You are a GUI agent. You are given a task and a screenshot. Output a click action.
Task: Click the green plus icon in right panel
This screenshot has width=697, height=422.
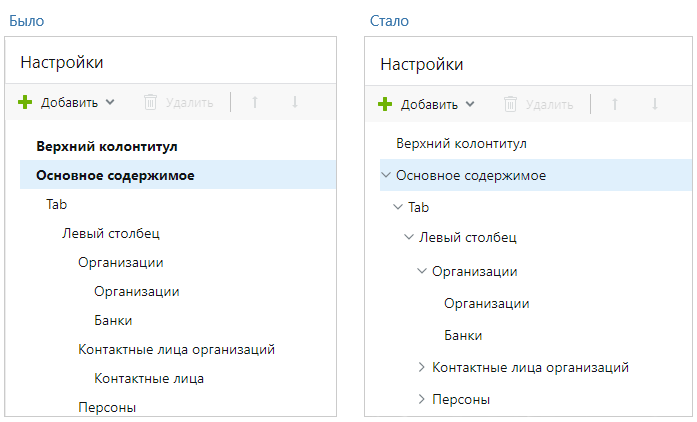coord(385,104)
